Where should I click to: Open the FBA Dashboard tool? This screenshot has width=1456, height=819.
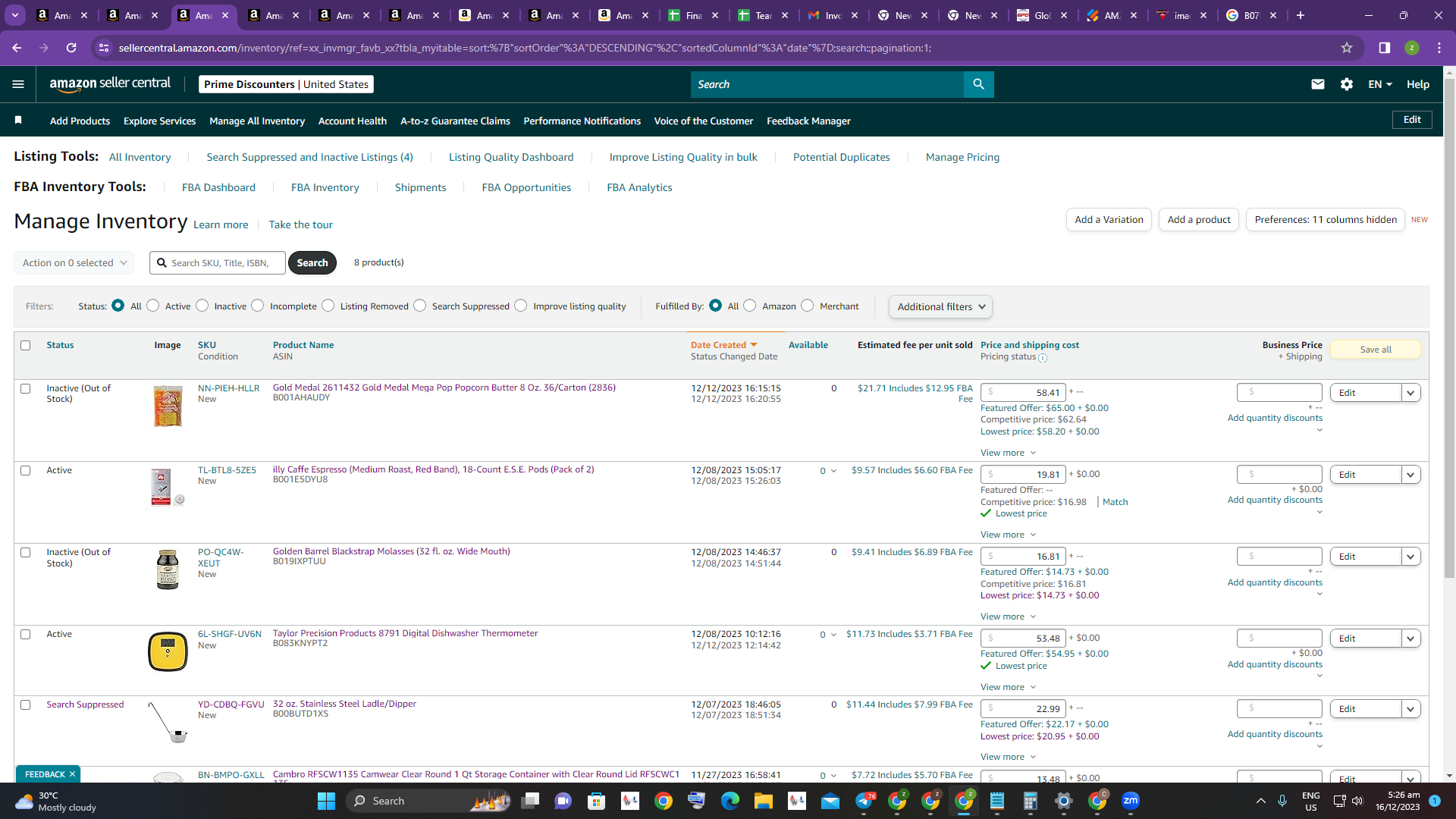pos(218,187)
